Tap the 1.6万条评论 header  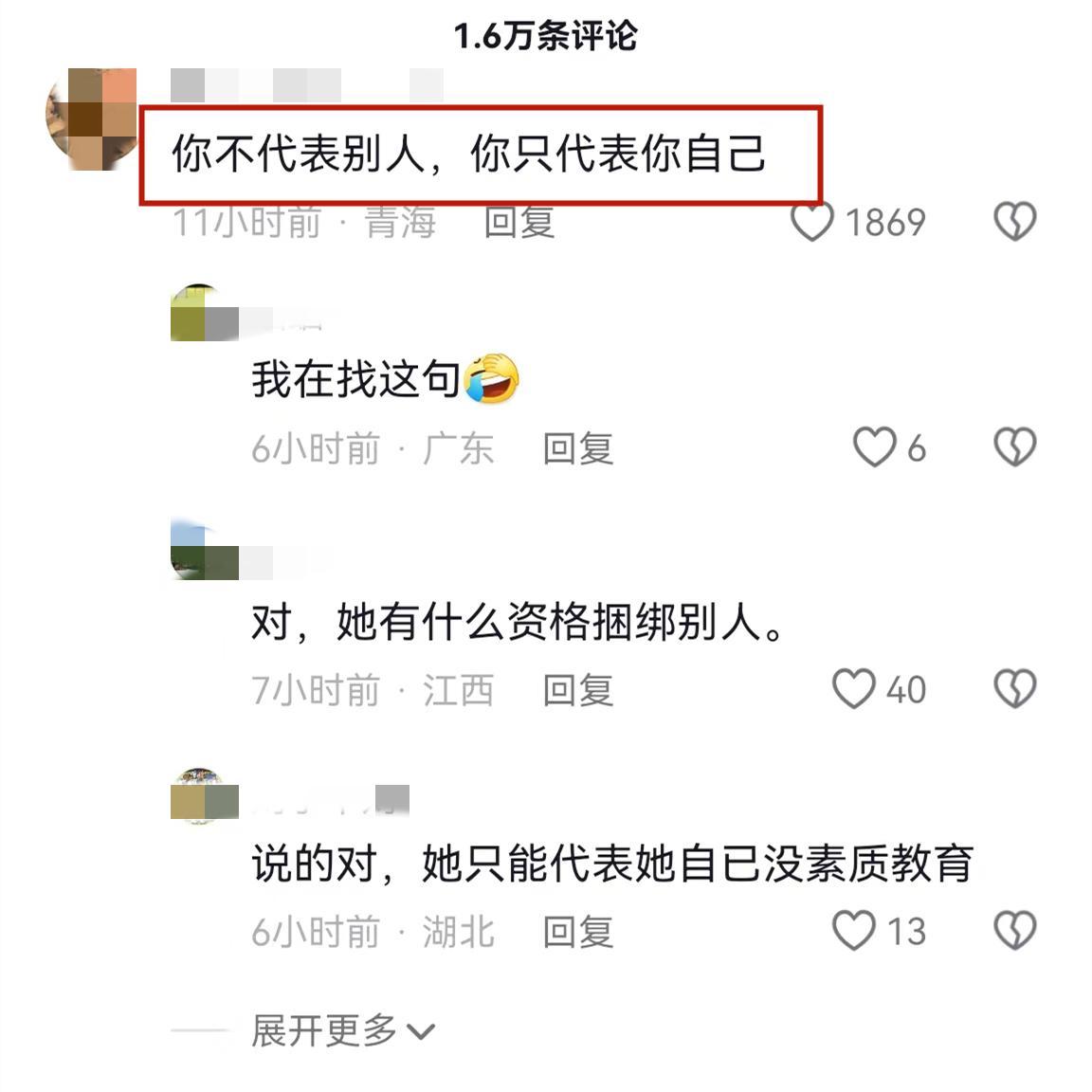pos(545,35)
